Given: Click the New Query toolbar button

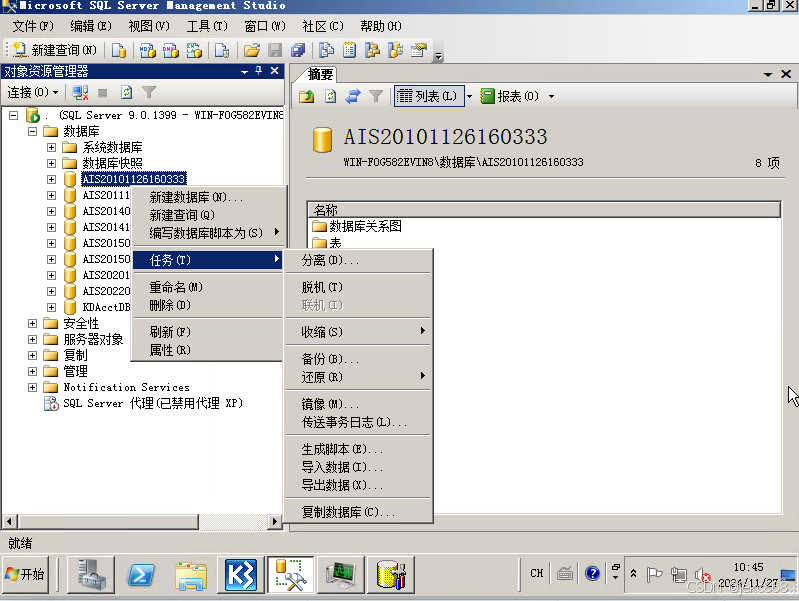Looking at the screenshot, I should pos(55,50).
